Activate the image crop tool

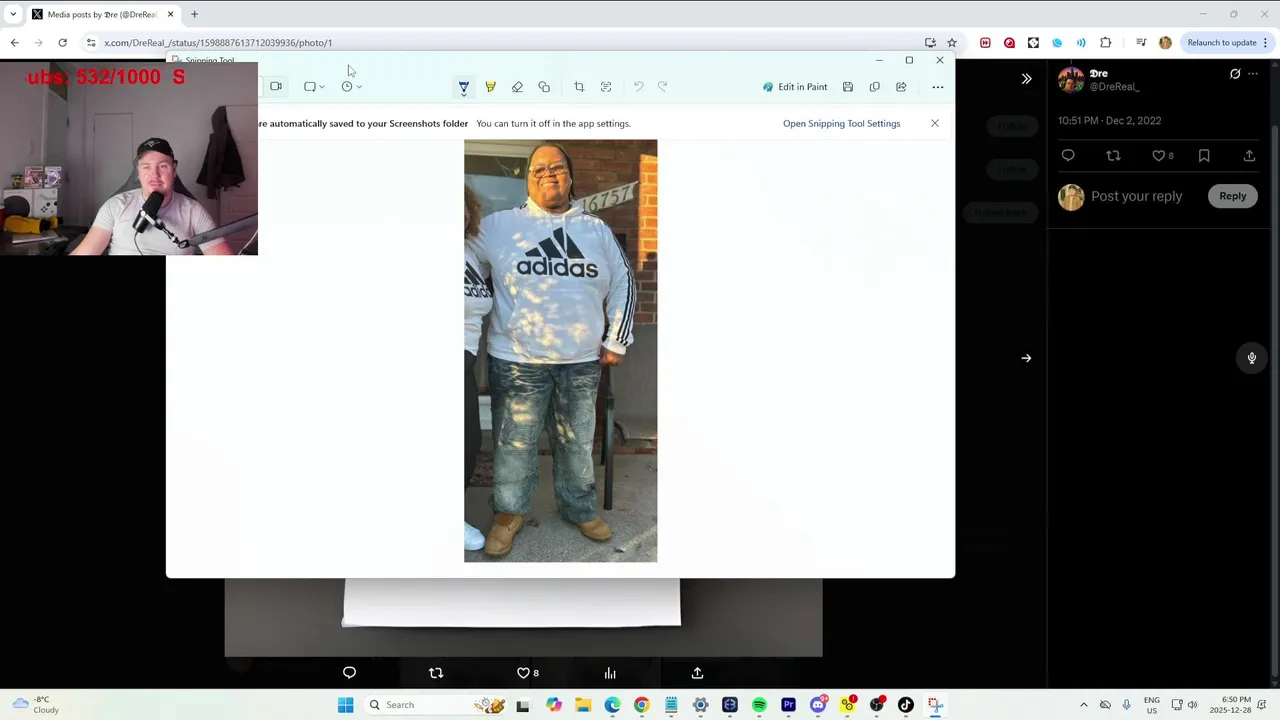(578, 87)
